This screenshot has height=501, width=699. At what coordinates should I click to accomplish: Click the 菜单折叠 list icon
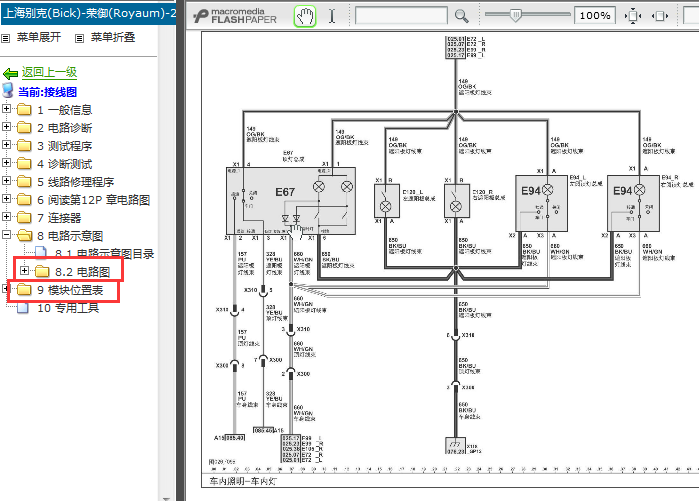79,38
